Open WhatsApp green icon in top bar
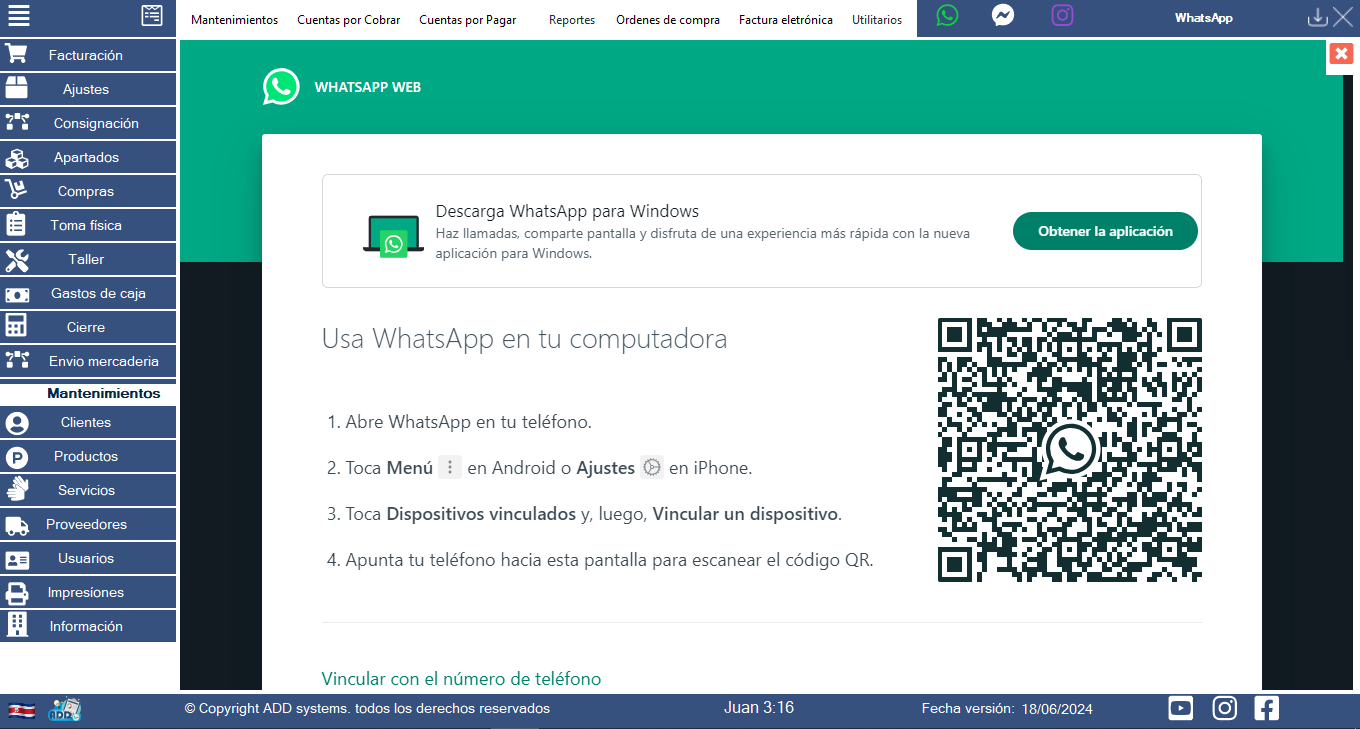1360x729 pixels. click(x=947, y=16)
